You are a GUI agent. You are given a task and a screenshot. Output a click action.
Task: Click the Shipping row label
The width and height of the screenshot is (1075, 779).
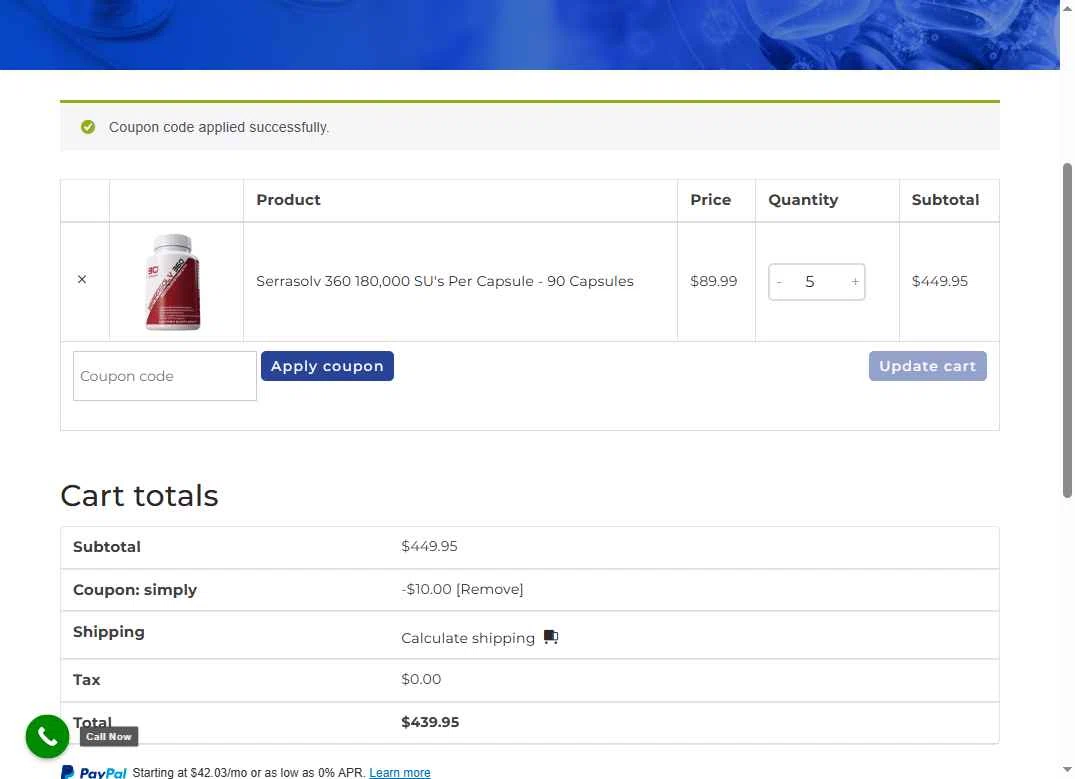[x=108, y=632]
